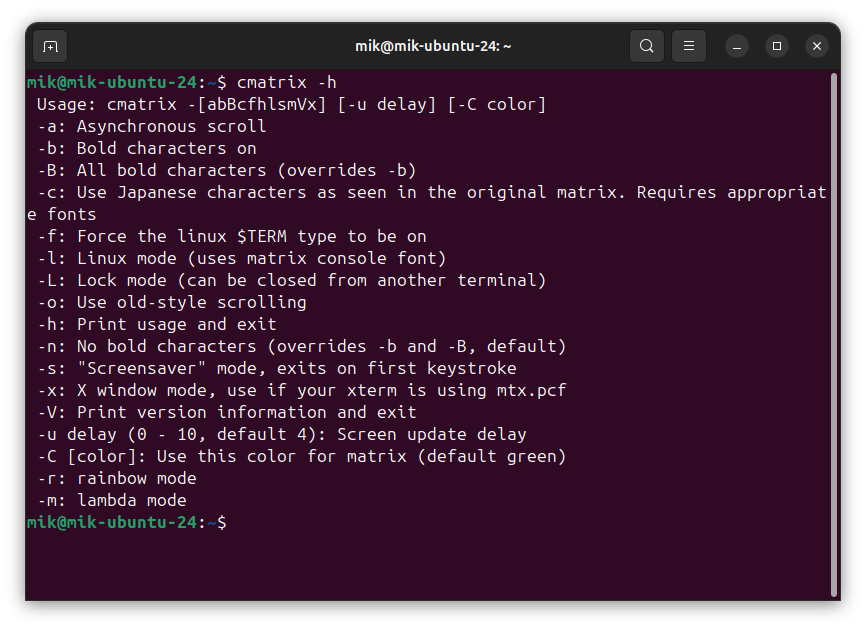Click the Usage line of cmatrix help

291,104
